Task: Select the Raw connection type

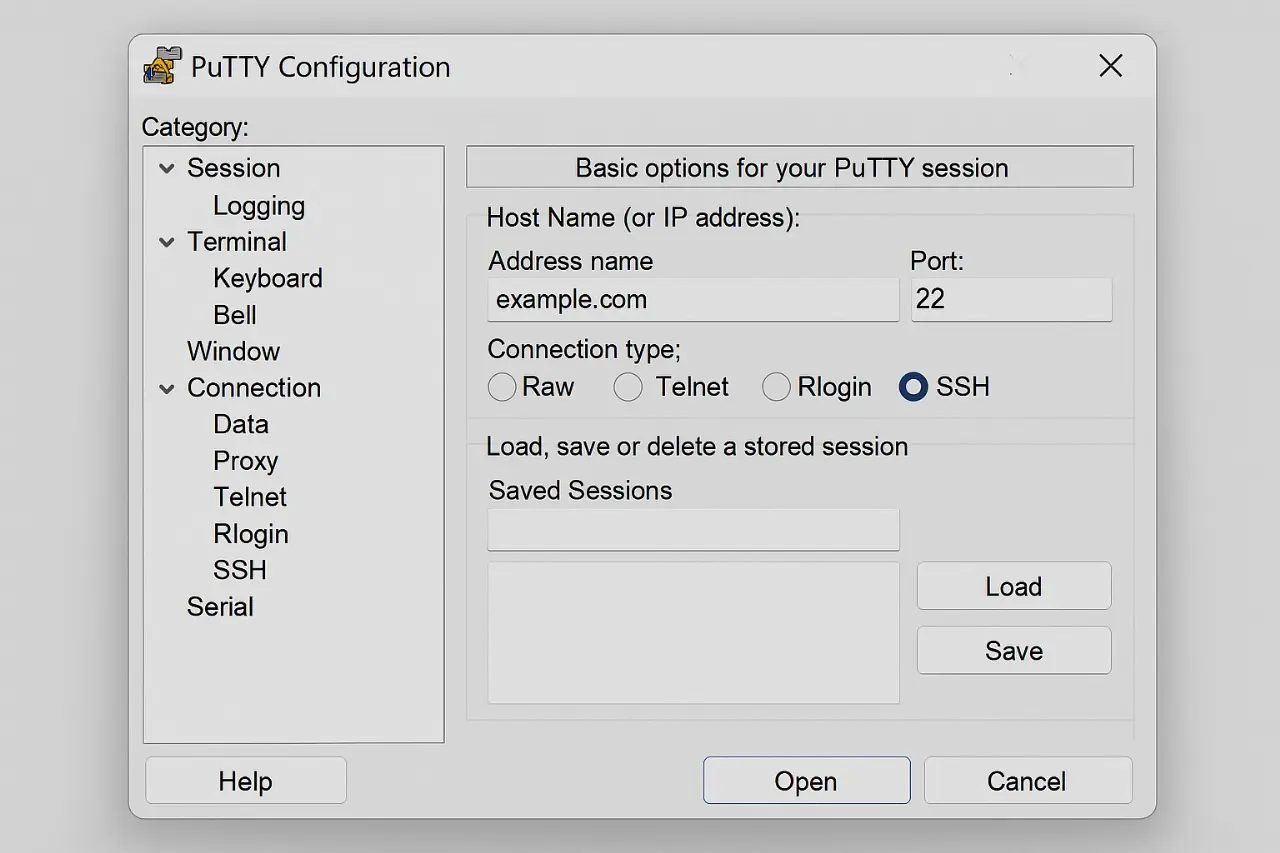Action: [x=502, y=387]
